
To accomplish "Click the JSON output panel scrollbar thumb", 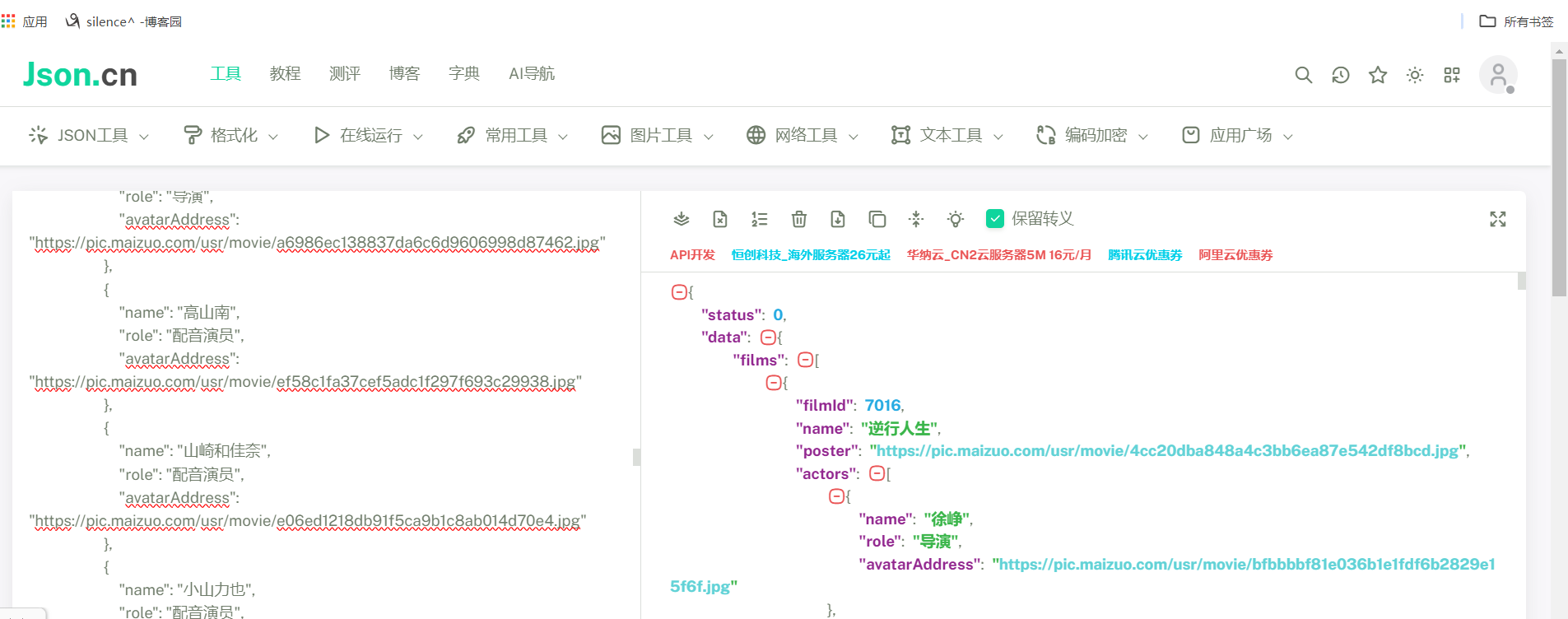I will (1522, 281).
